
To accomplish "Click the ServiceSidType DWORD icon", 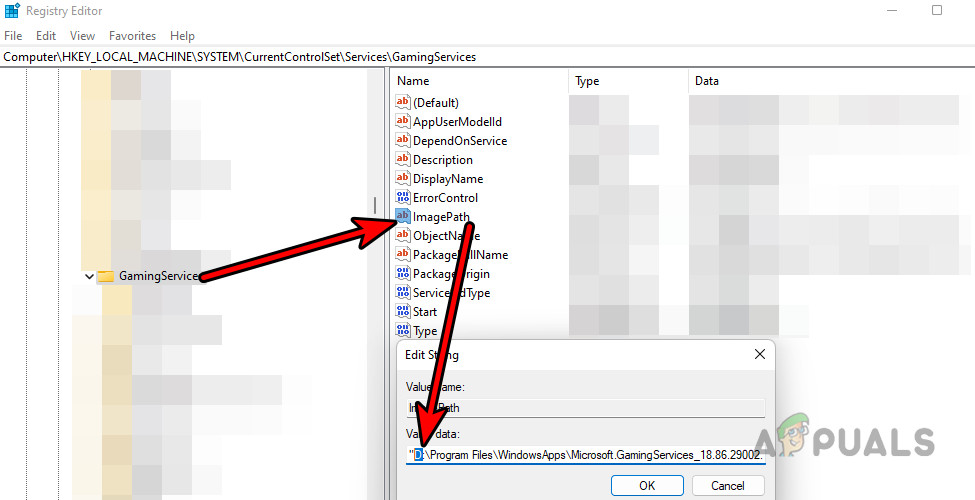I will 403,292.
